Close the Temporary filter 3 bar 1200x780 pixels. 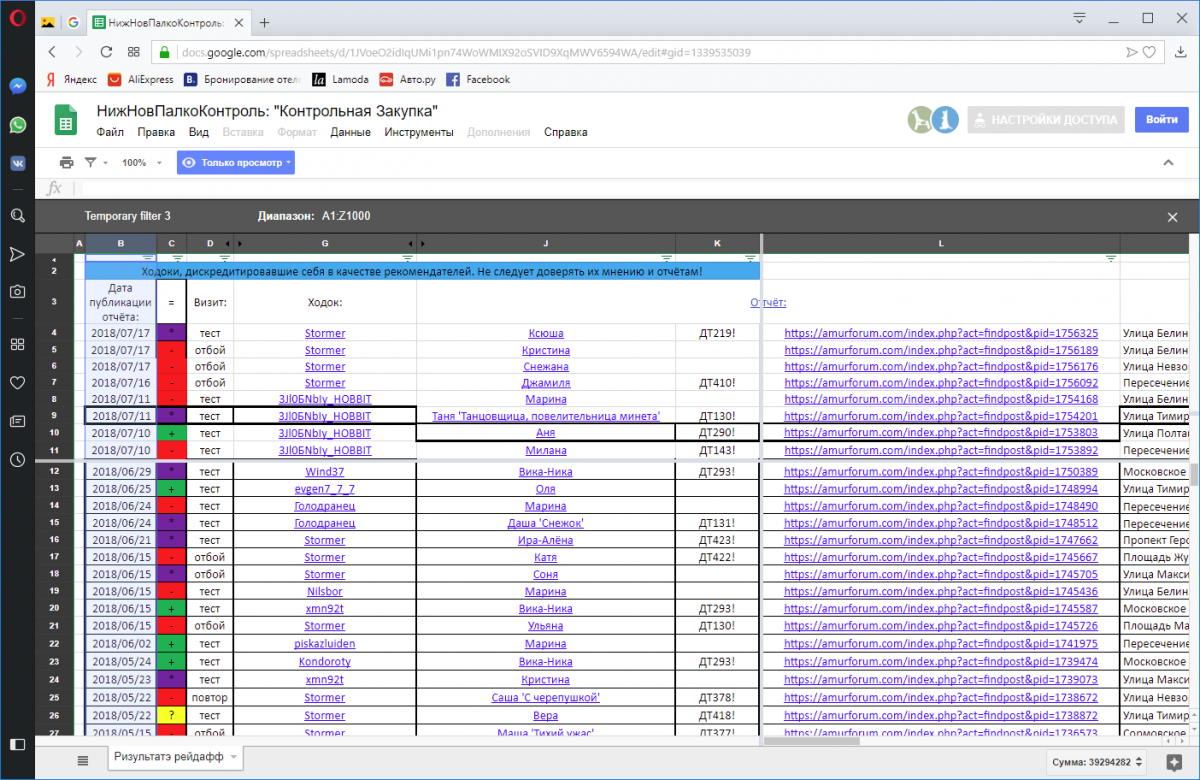coord(1172,217)
